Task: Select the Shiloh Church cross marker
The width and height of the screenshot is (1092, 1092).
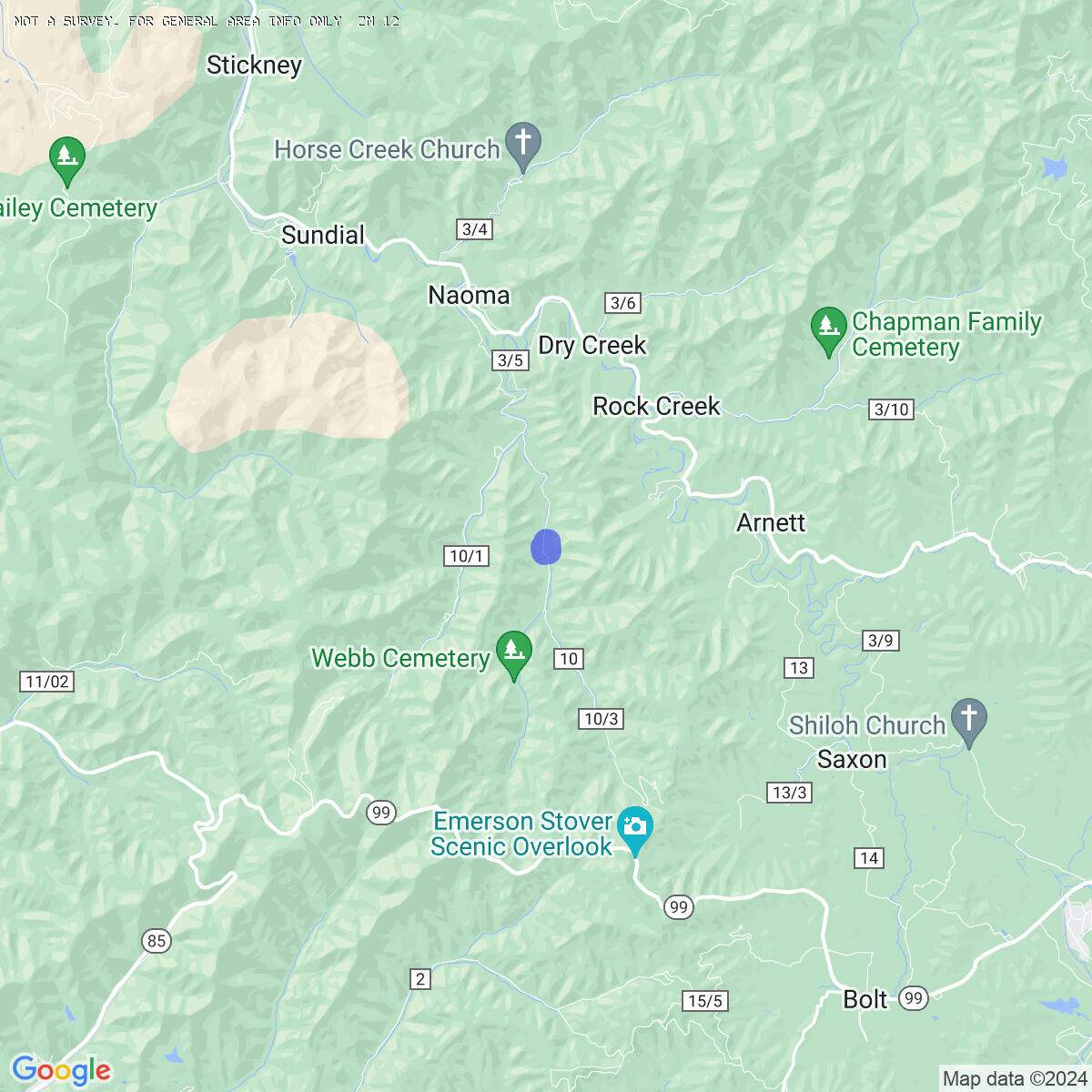Action: pyautogui.click(x=969, y=723)
